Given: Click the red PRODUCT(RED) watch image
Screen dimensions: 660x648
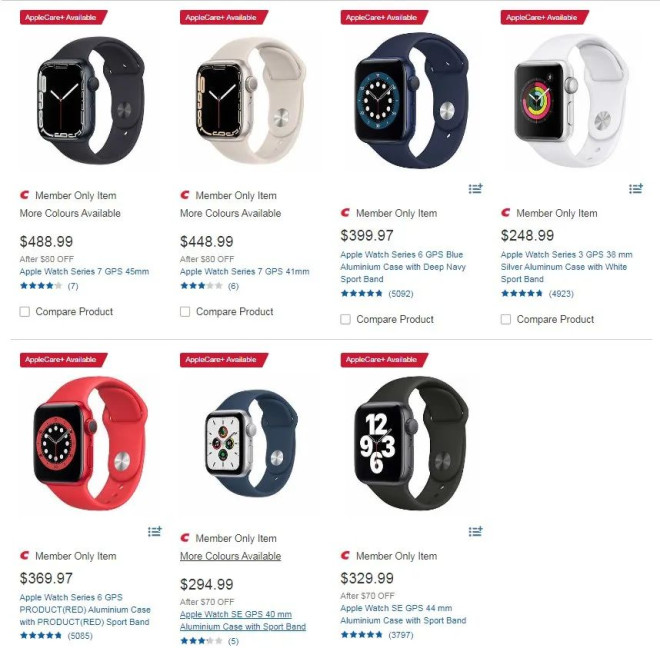Looking at the screenshot, I should 90,443.
